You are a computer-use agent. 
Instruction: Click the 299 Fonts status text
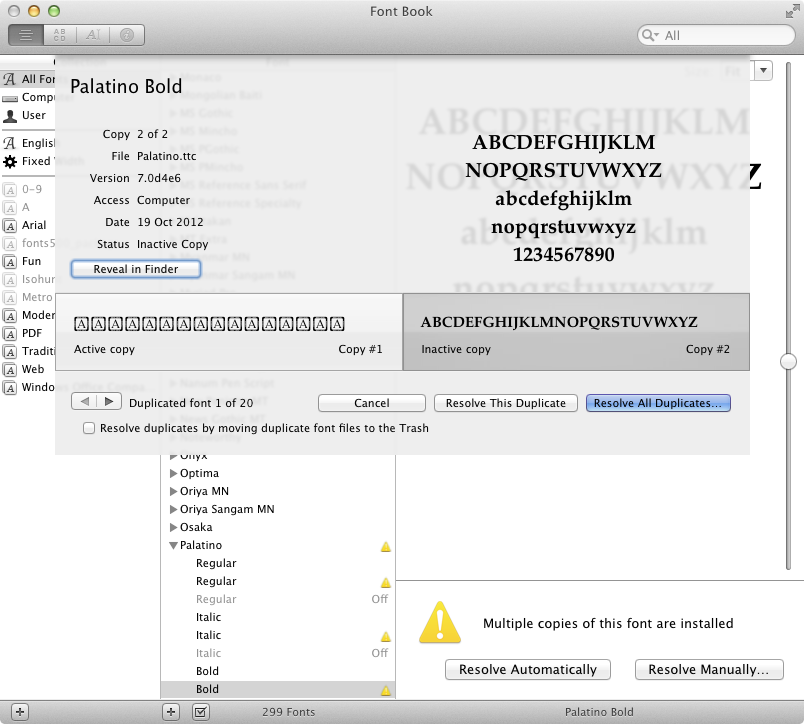pos(288,712)
